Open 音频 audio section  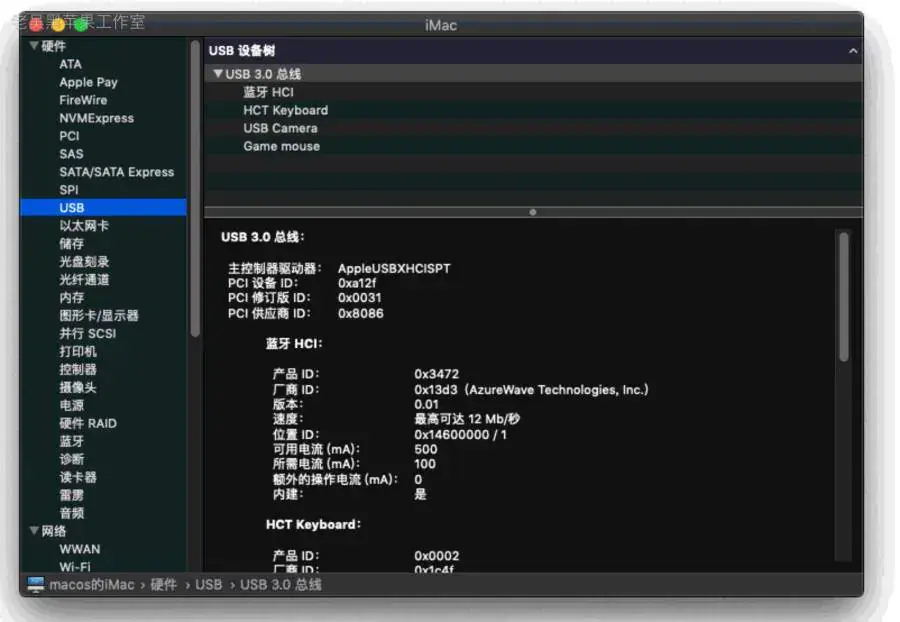click(x=72, y=513)
